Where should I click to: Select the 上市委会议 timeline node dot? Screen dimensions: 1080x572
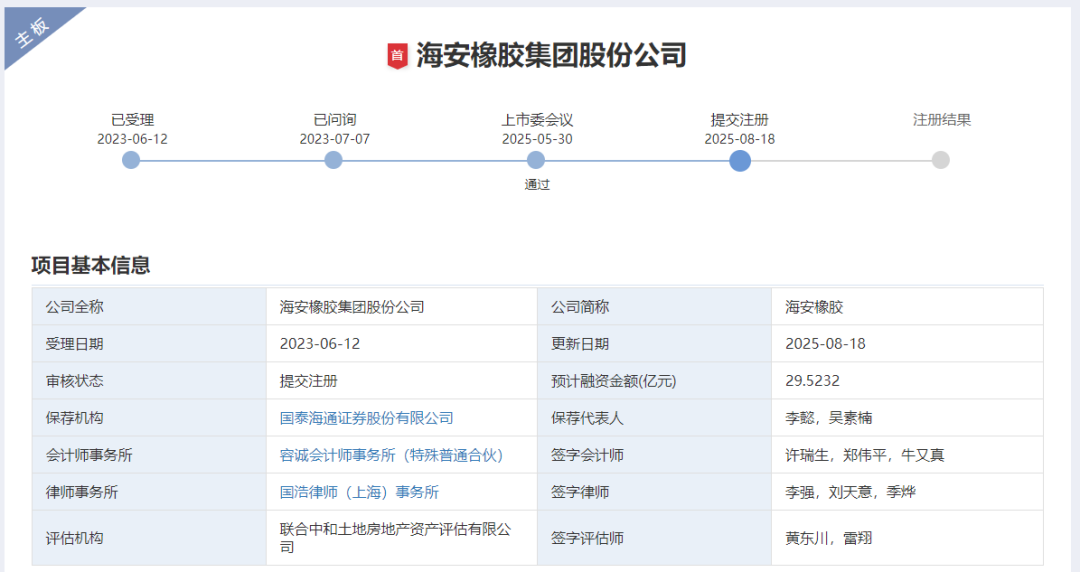click(x=536, y=161)
